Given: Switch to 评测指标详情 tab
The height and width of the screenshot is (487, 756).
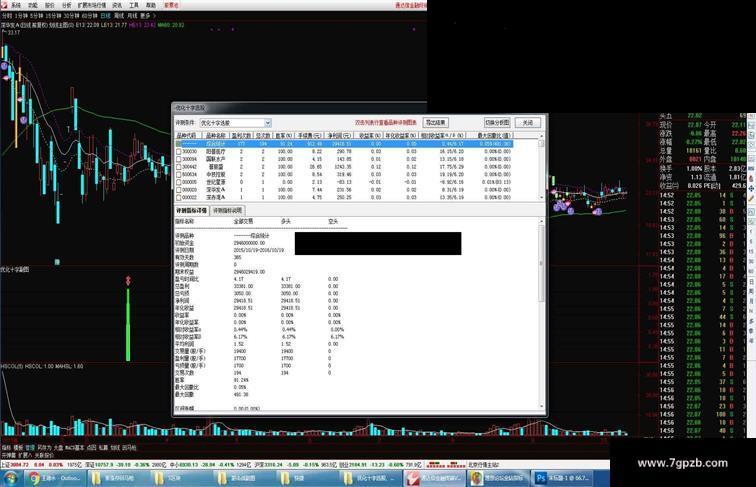Looking at the screenshot, I should (x=191, y=211).
